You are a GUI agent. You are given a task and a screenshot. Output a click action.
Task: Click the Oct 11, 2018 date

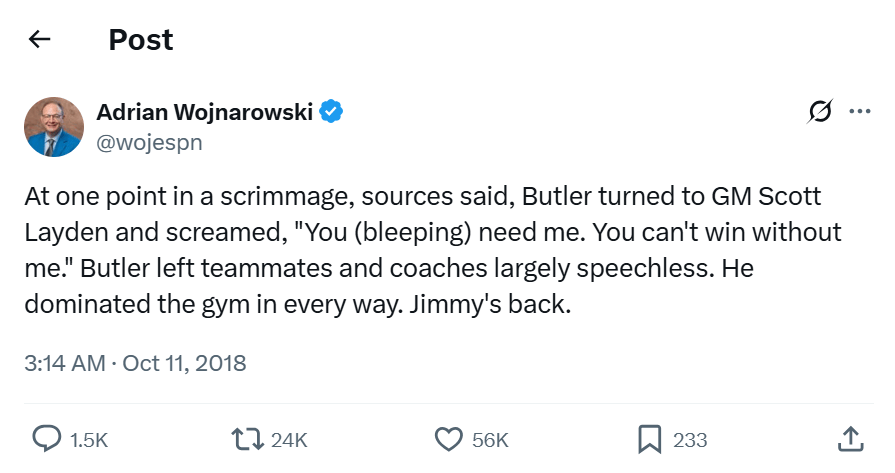coord(184,363)
